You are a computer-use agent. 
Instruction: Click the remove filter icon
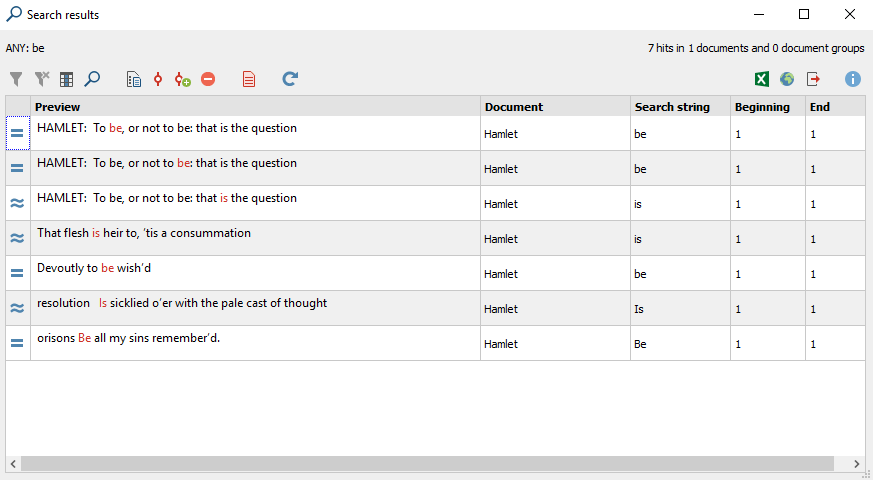(42, 80)
